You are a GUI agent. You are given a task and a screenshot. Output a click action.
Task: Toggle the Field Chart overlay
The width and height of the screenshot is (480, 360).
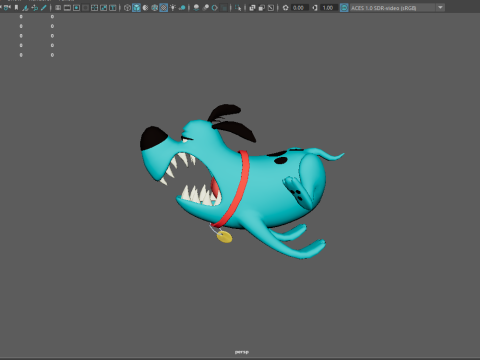click(x=94, y=8)
